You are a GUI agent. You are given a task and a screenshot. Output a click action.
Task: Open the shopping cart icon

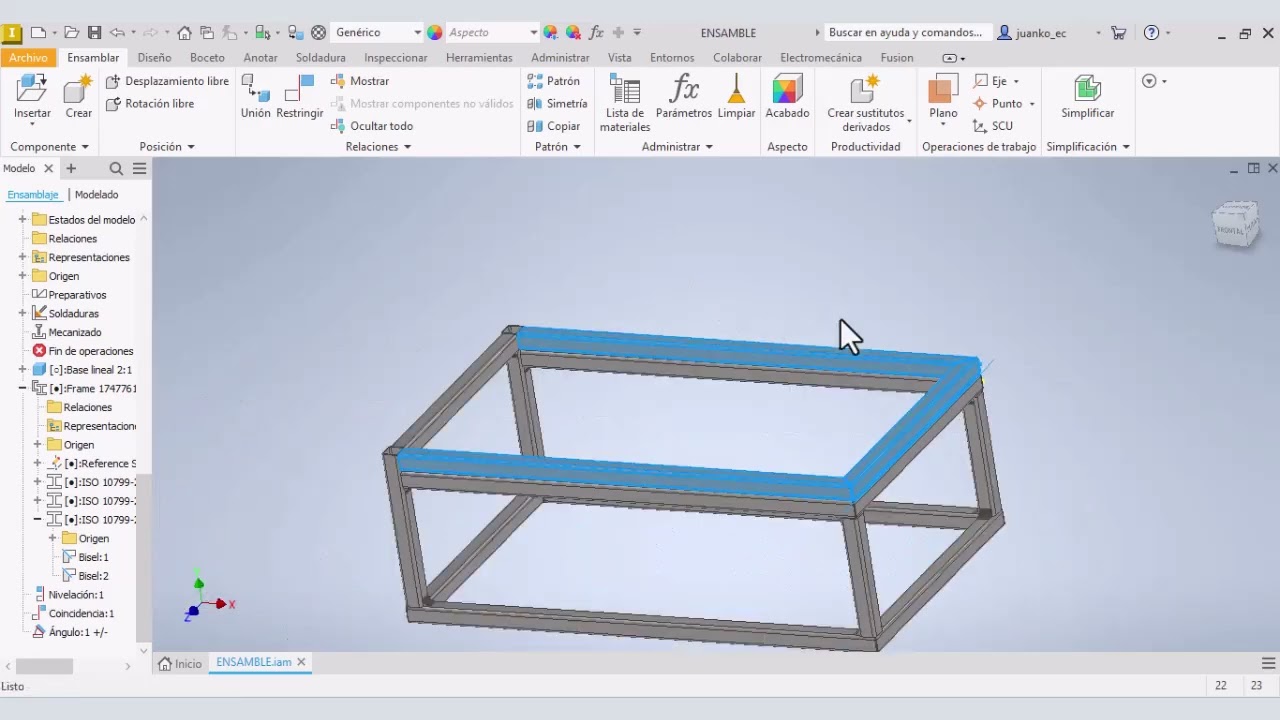pos(1119,33)
